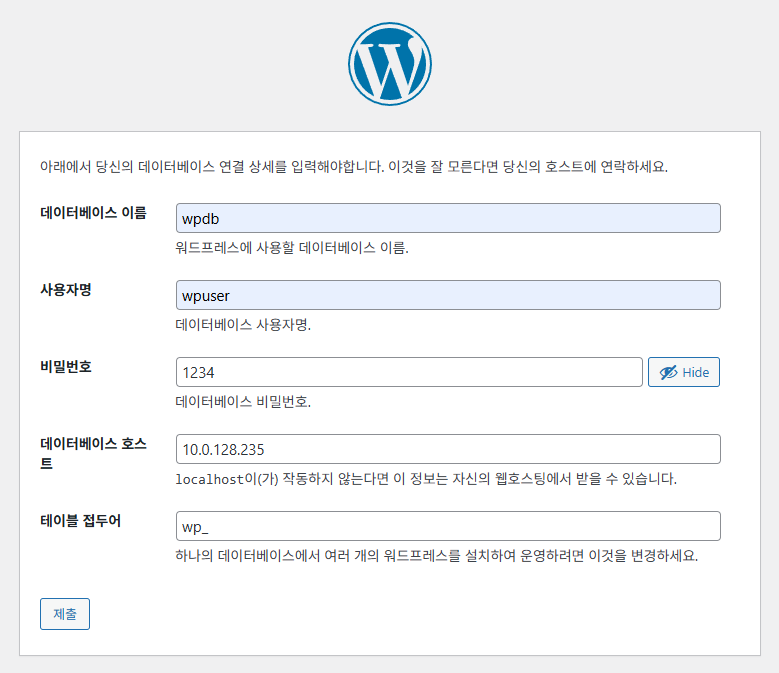The image size is (779, 673).
Task: Submit the form with 제출 button
Action: point(65,614)
